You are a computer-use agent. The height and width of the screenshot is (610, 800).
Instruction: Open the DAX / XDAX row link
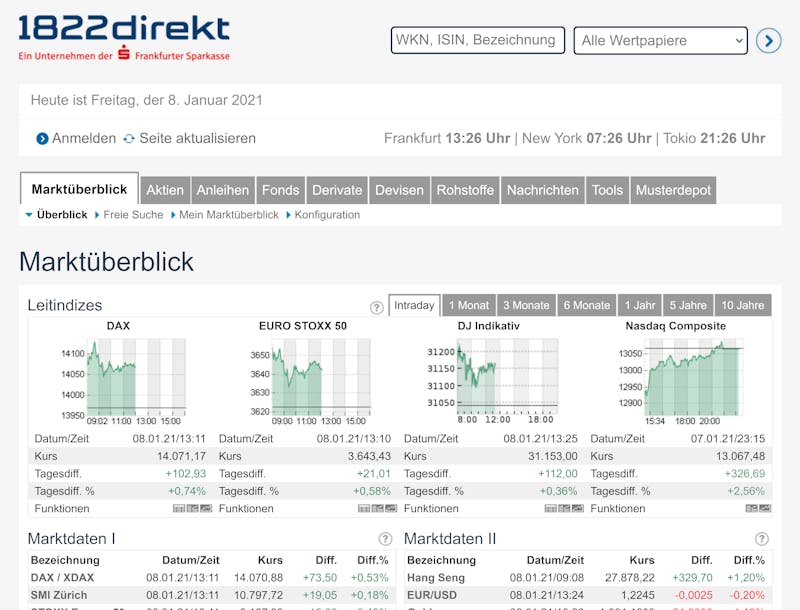[62, 577]
